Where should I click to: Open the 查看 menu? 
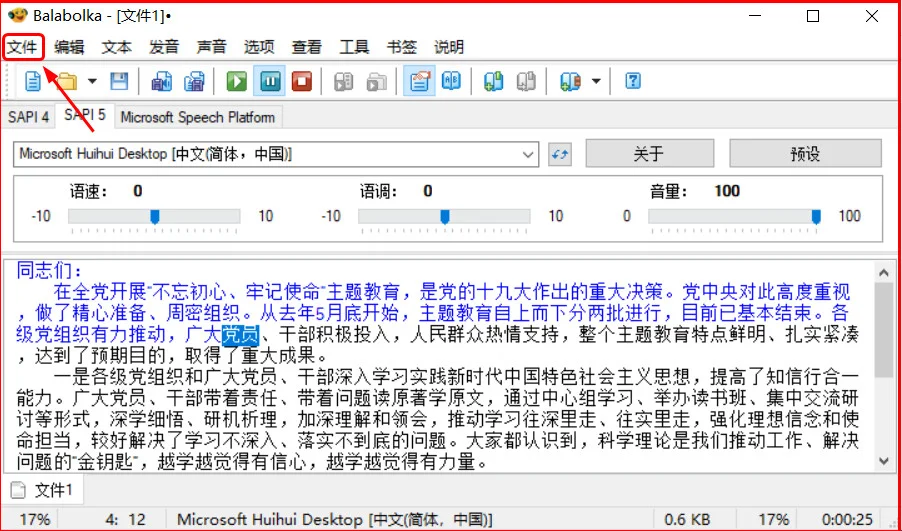point(307,47)
